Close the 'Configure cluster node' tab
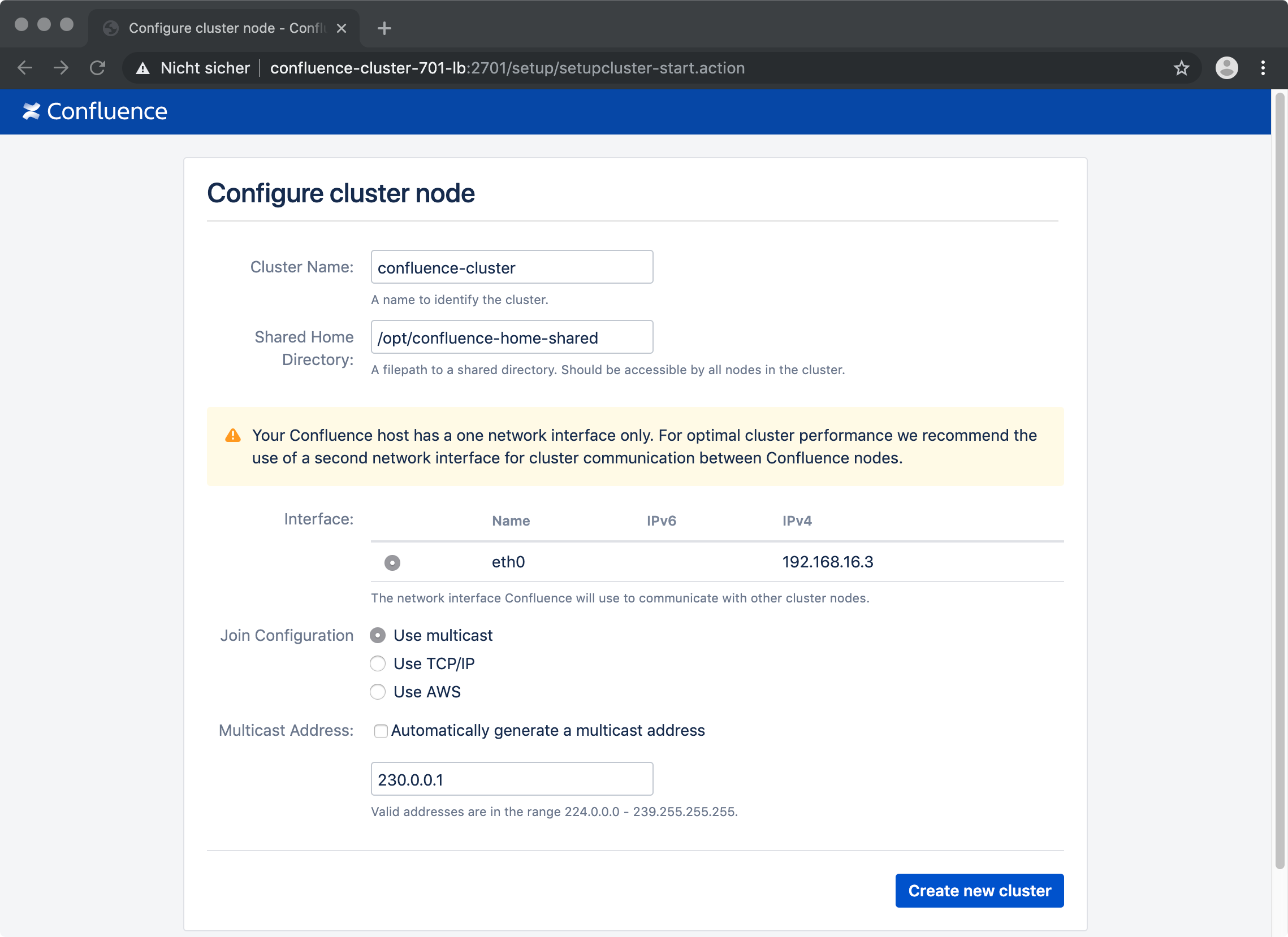Image resolution: width=1288 pixels, height=937 pixels. [342, 28]
